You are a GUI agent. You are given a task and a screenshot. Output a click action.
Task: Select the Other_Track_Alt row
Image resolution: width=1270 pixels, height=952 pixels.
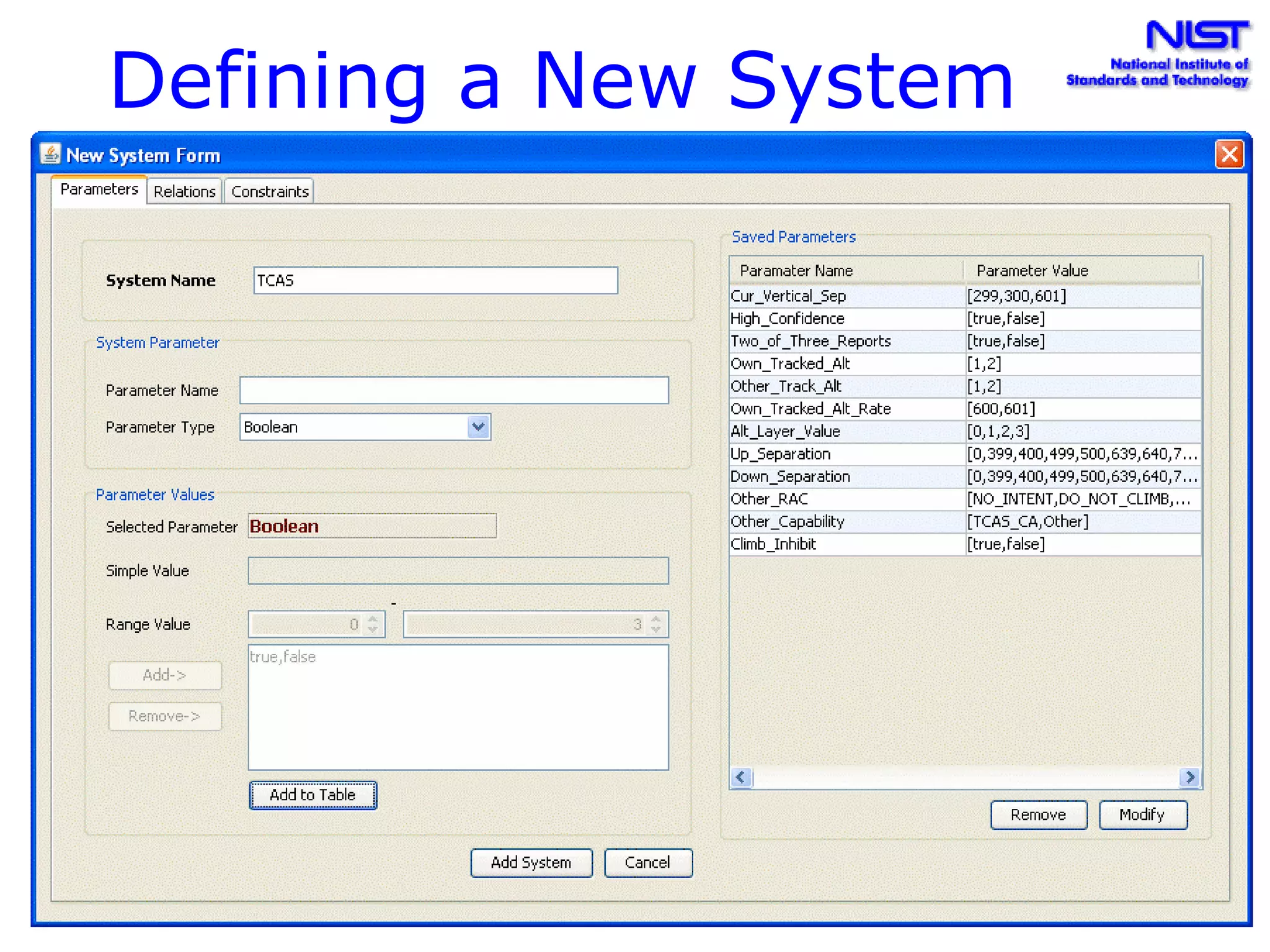(966, 387)
